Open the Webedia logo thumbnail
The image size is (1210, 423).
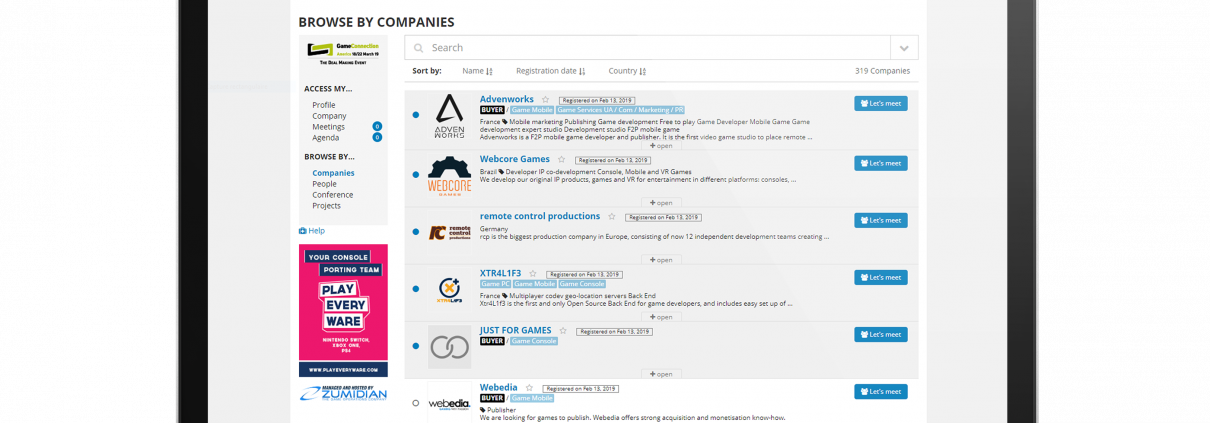pos(449,402)
